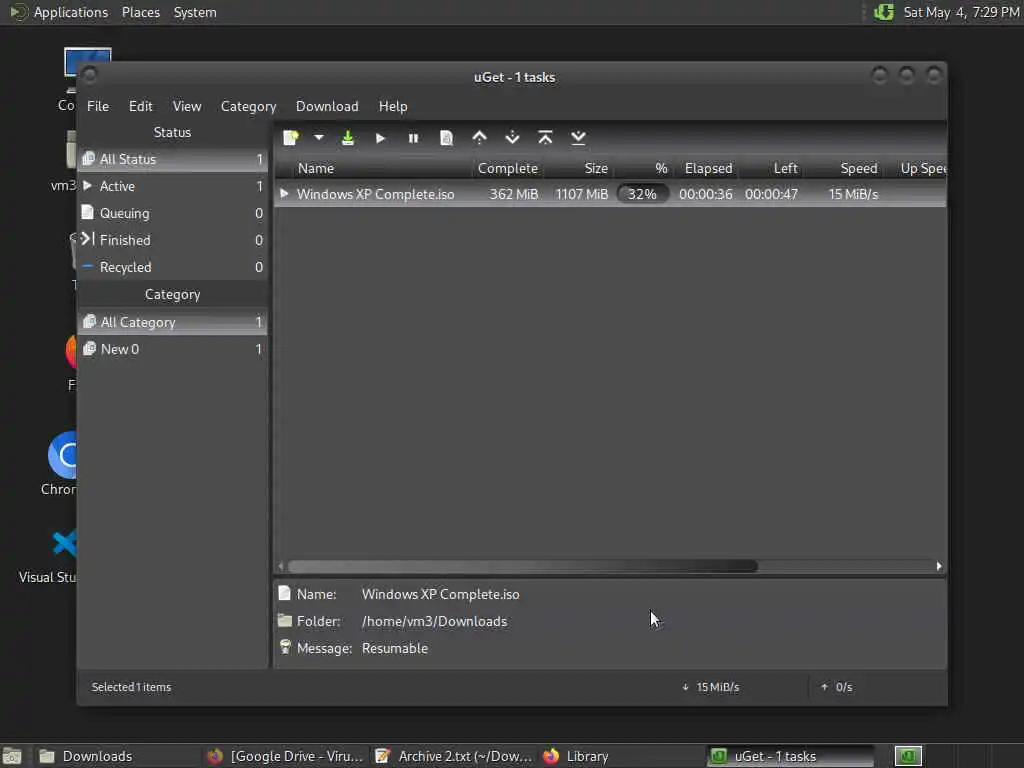Filter by Active status

coord(172,186)
